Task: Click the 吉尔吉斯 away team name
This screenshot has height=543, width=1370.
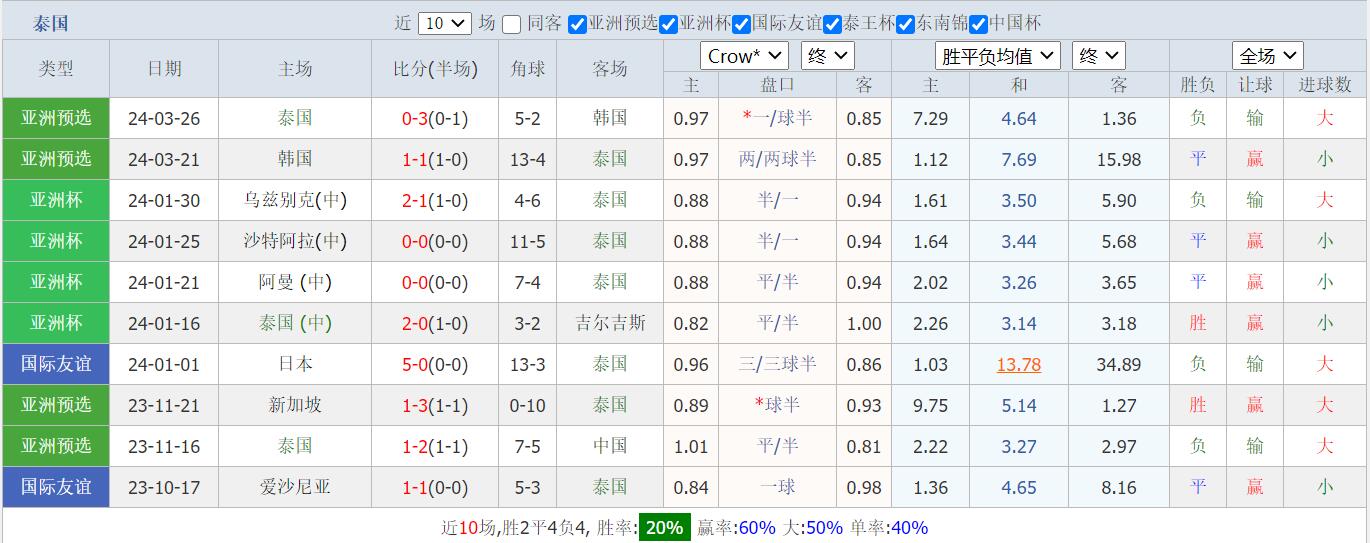Action: [610, 324]
